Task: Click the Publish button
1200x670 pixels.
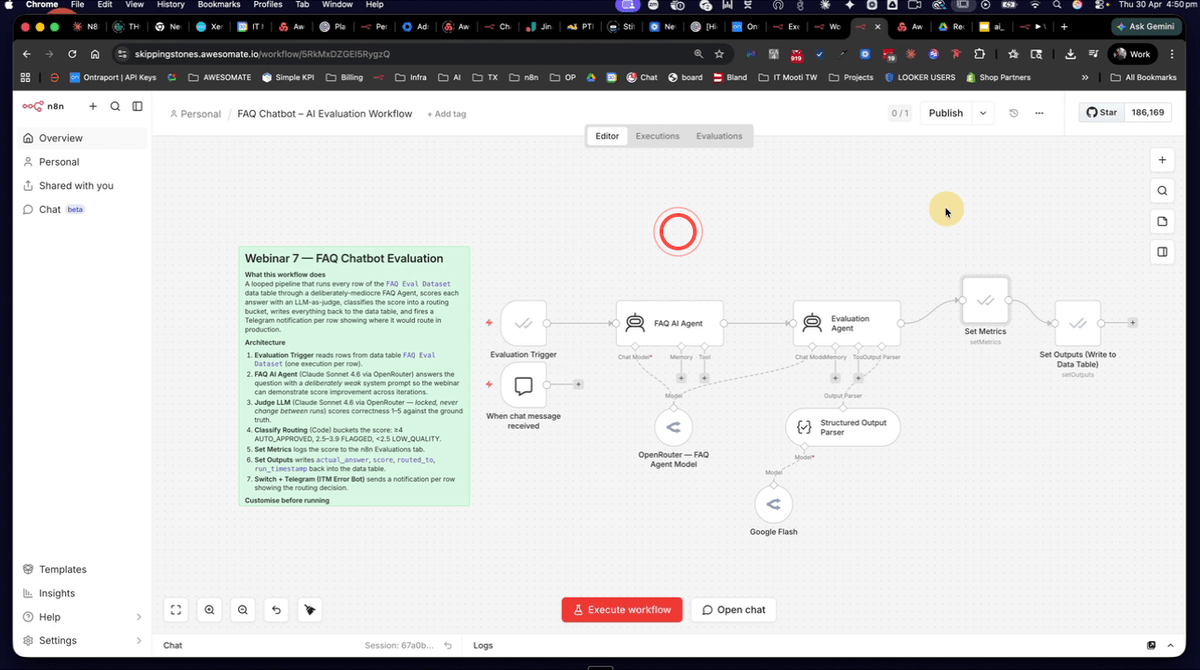Action: tap(945, 113)
